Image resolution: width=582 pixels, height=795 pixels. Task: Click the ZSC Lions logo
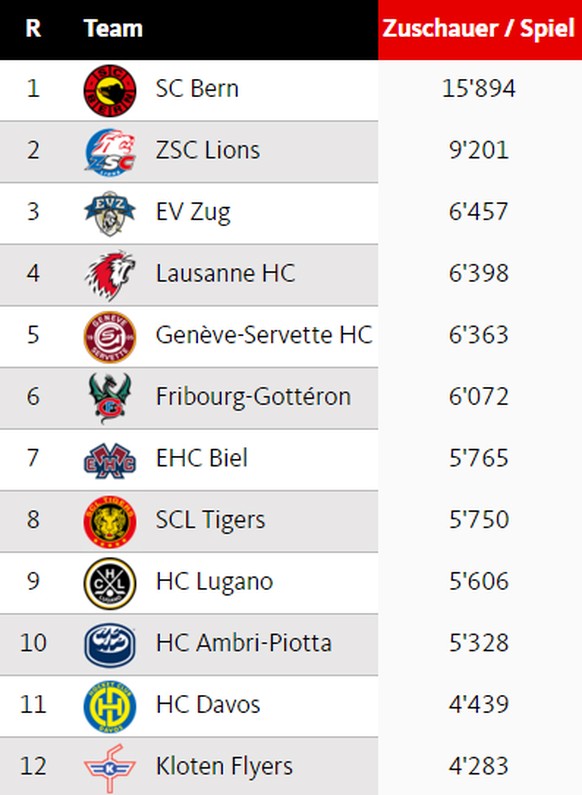(x=110, y=152)
